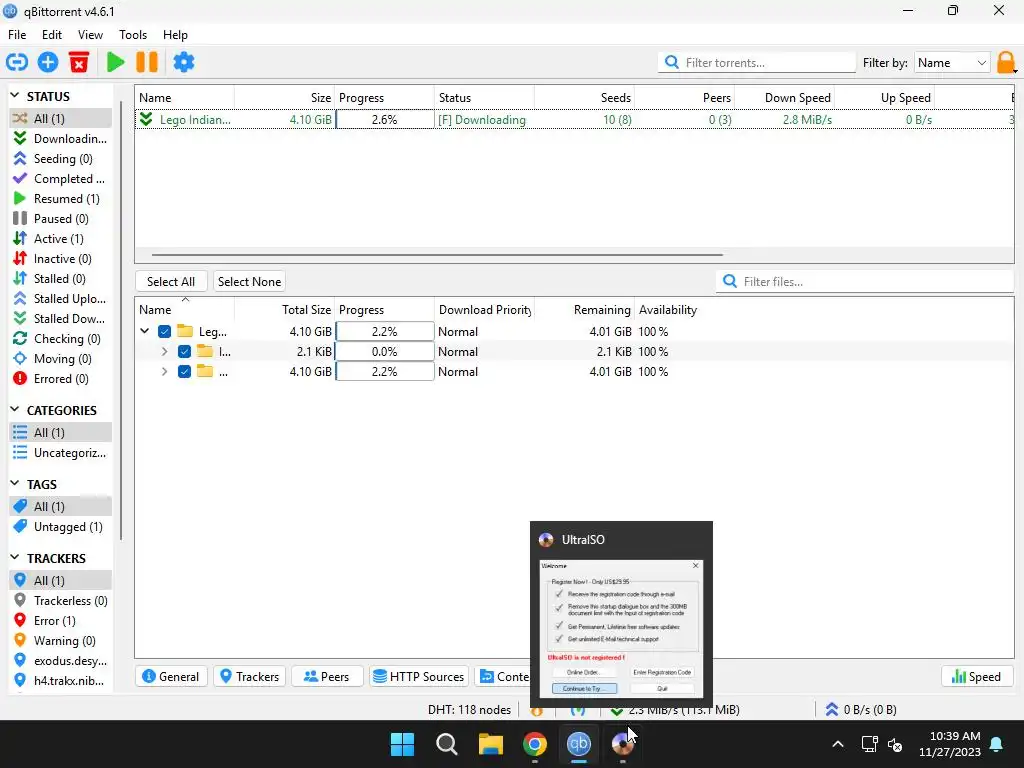Click the Add Torrent File plus icon
1024x768 pixels.
click(x=48, y=62)
